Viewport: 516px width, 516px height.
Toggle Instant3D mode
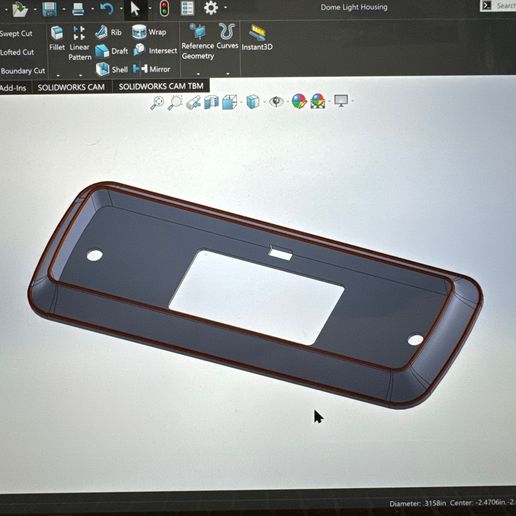[x=257, y=37]
